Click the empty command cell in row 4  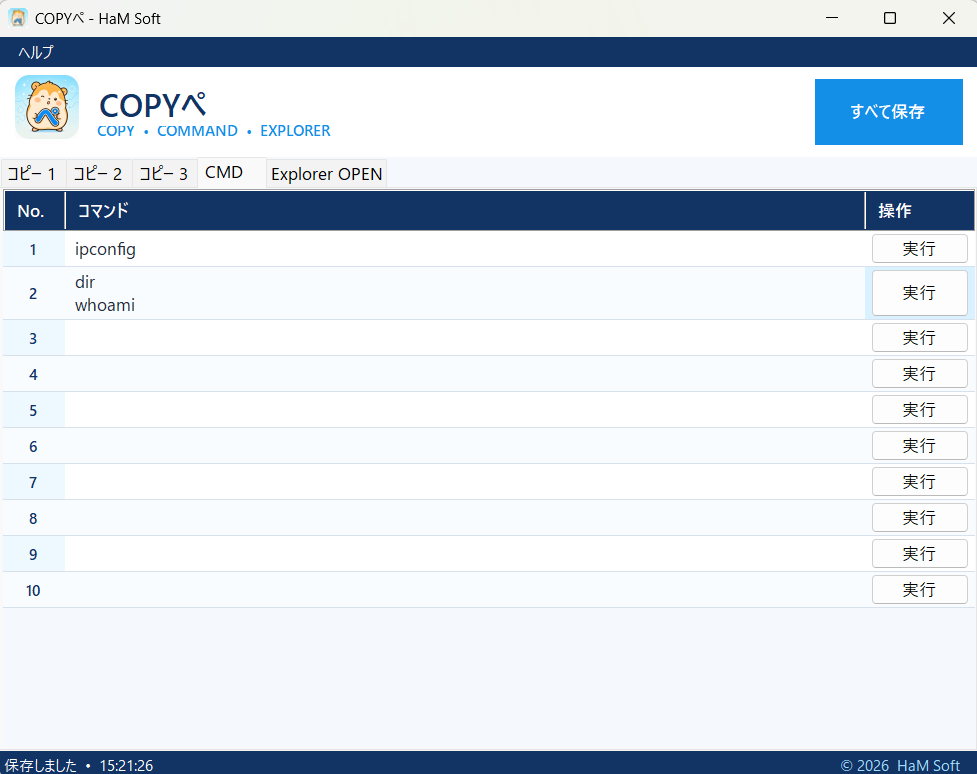point(465,374)
